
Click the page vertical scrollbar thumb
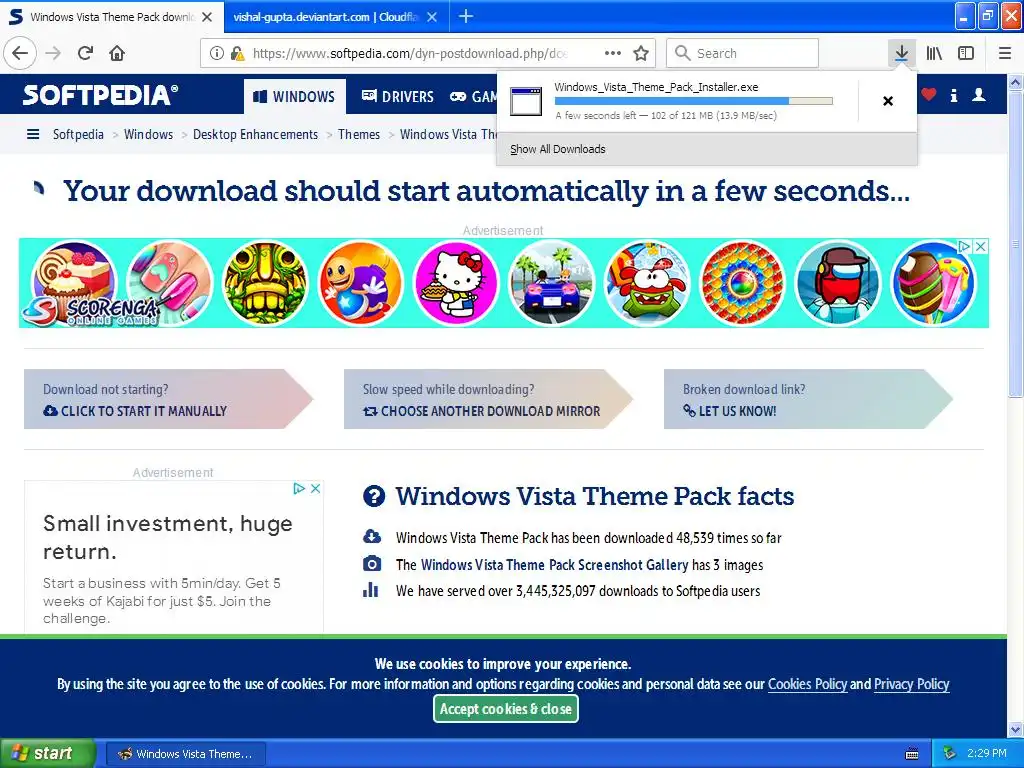click(1016, 242)
